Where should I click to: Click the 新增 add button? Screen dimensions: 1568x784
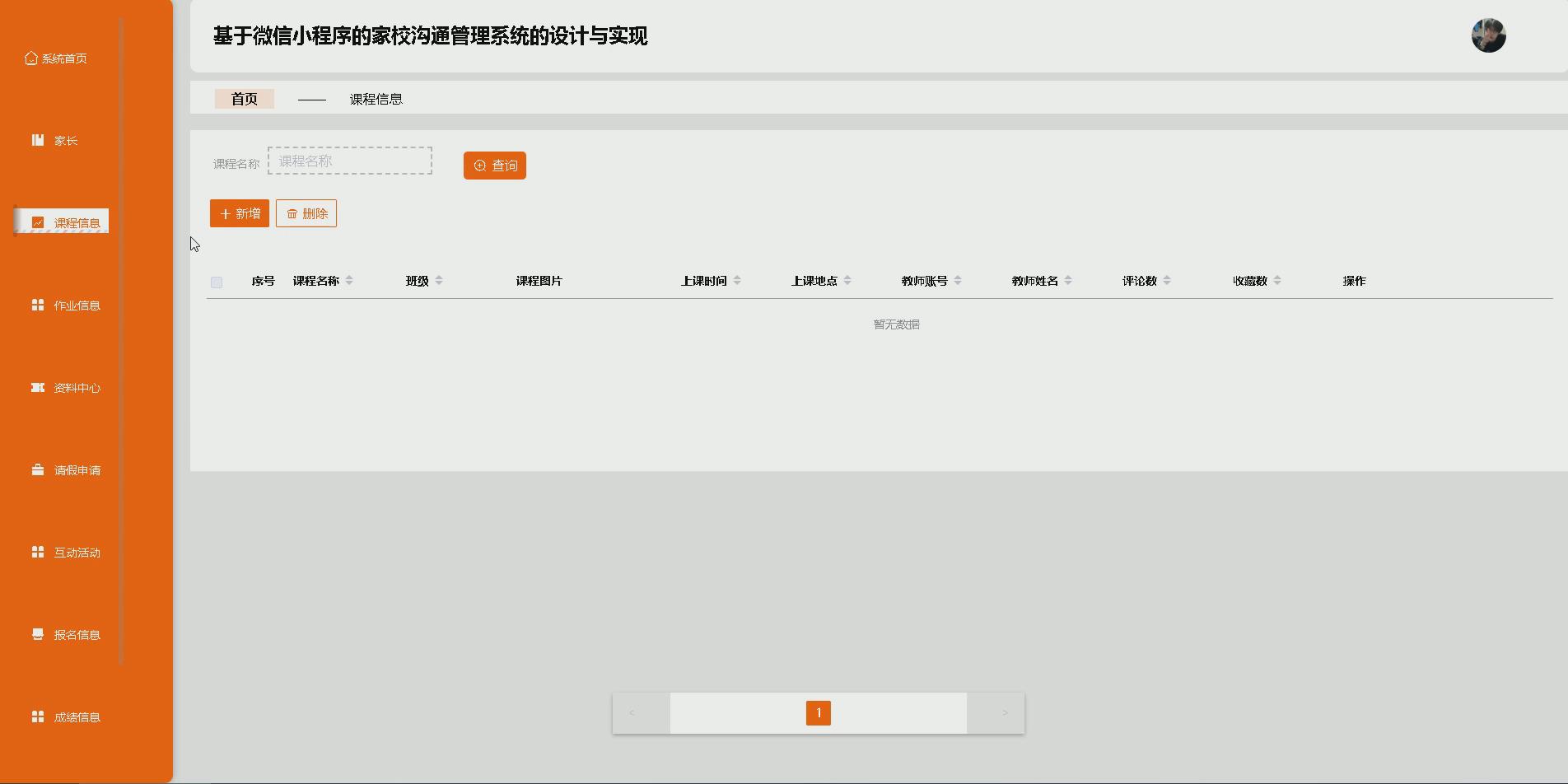(240, 213)
